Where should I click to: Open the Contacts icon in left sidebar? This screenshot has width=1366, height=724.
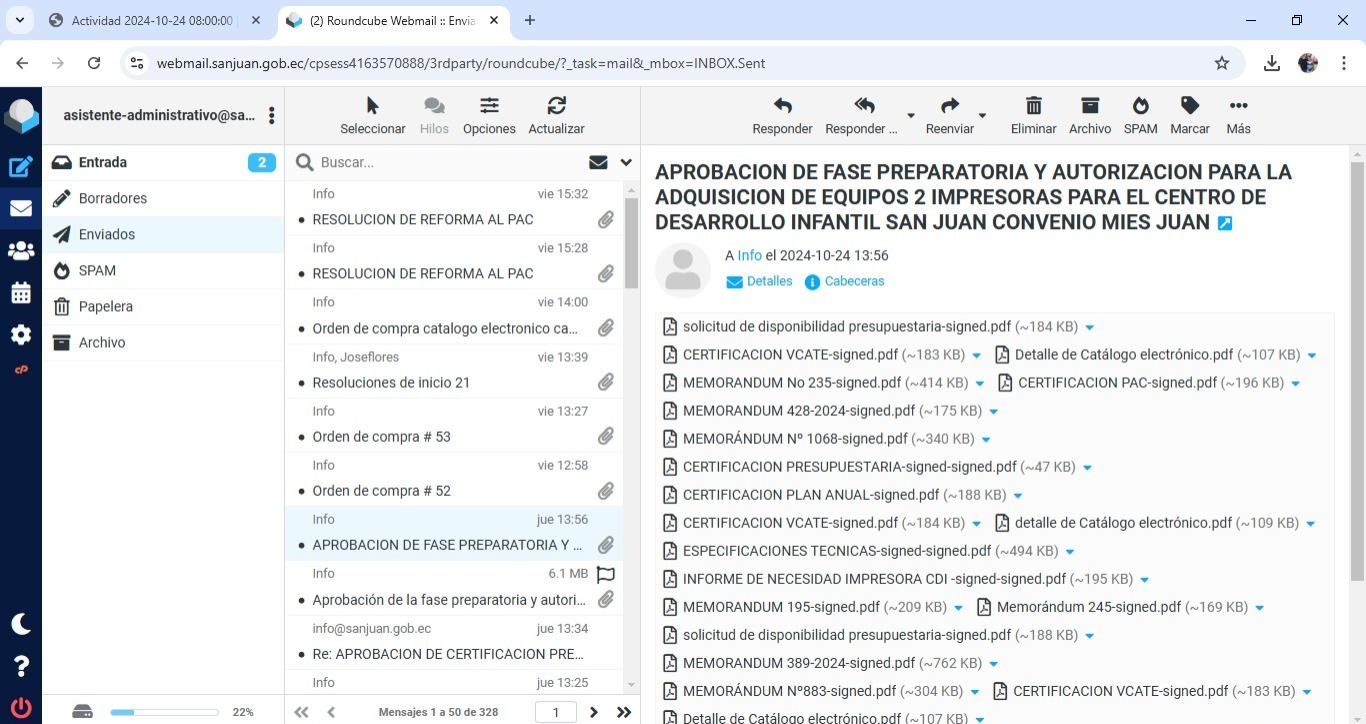(x=21, y=251)
